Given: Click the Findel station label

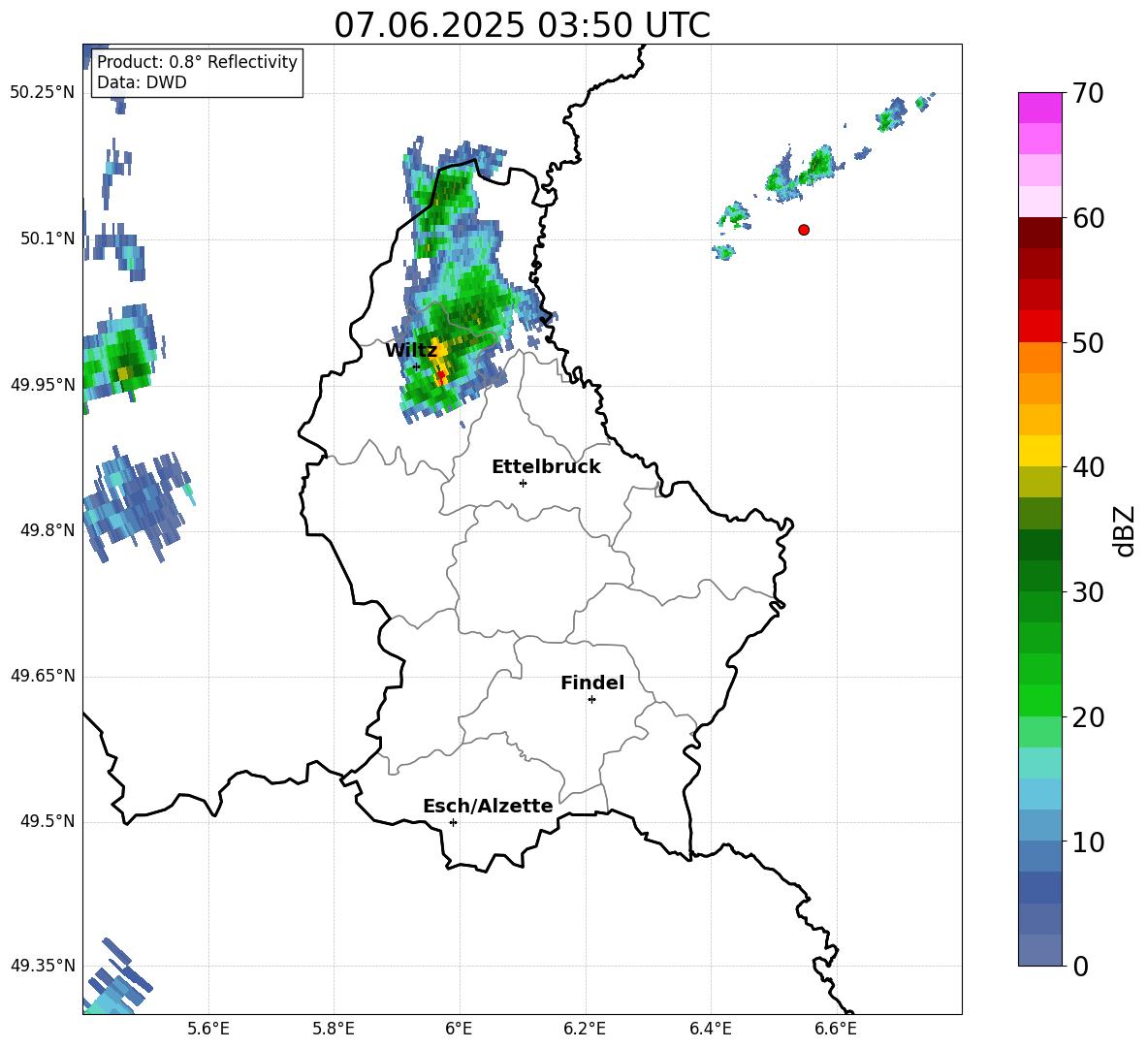Looking at the screenshot, I should pyautogui.click(x=592, y=683).
